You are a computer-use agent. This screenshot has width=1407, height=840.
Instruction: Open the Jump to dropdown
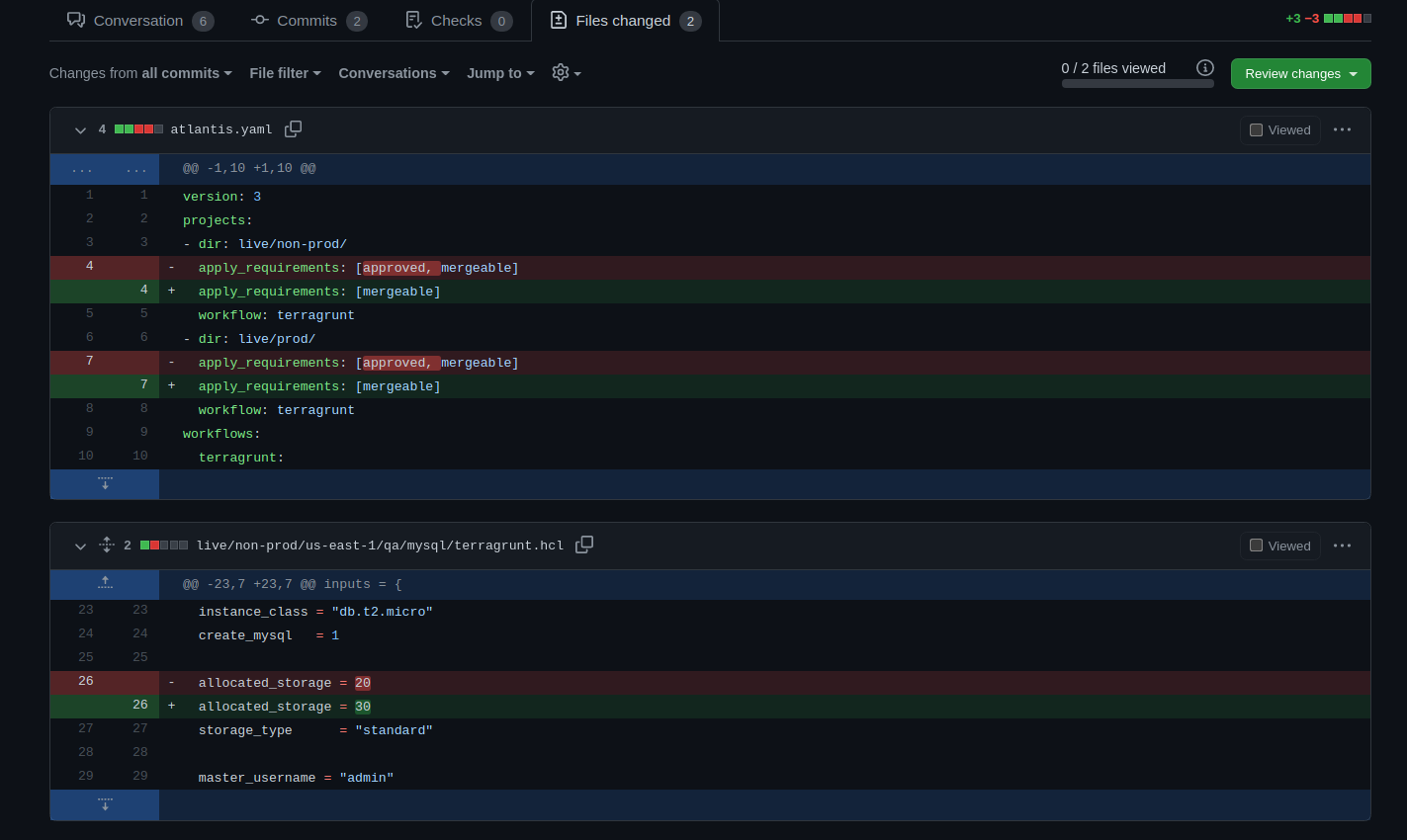(x=499, y=72)
